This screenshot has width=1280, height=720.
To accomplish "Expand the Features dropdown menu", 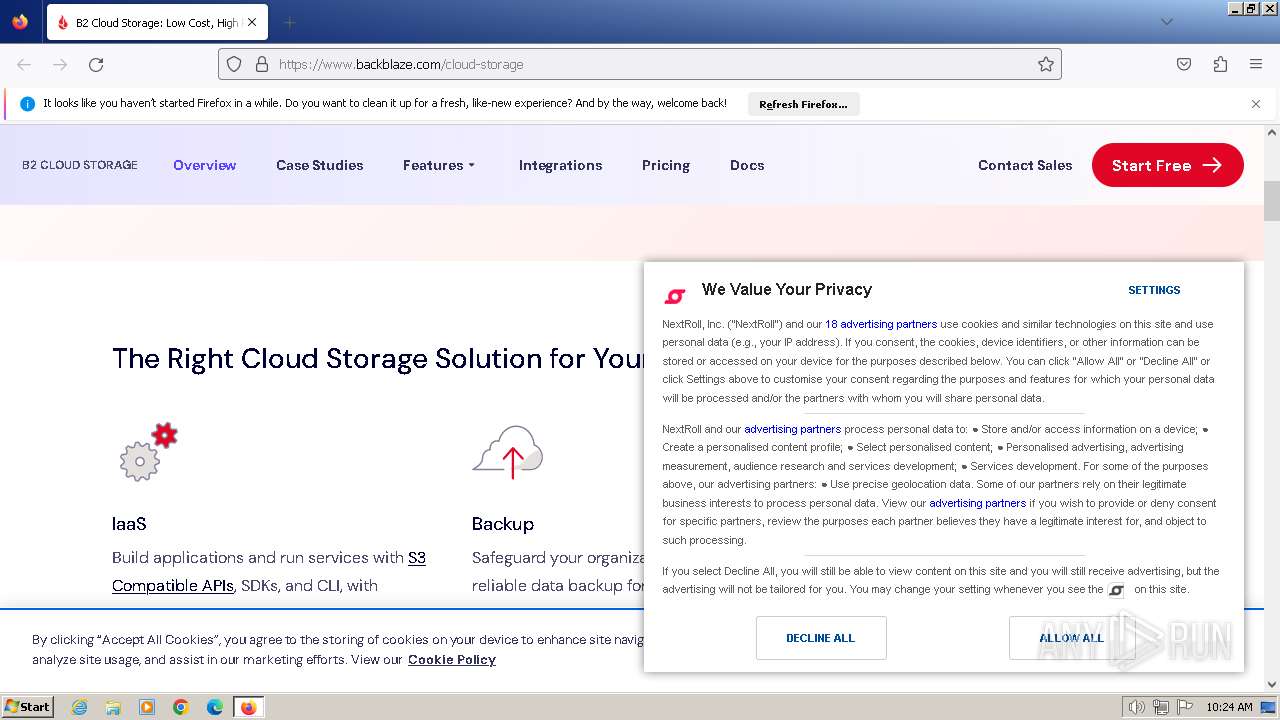I will click(439, 165).
